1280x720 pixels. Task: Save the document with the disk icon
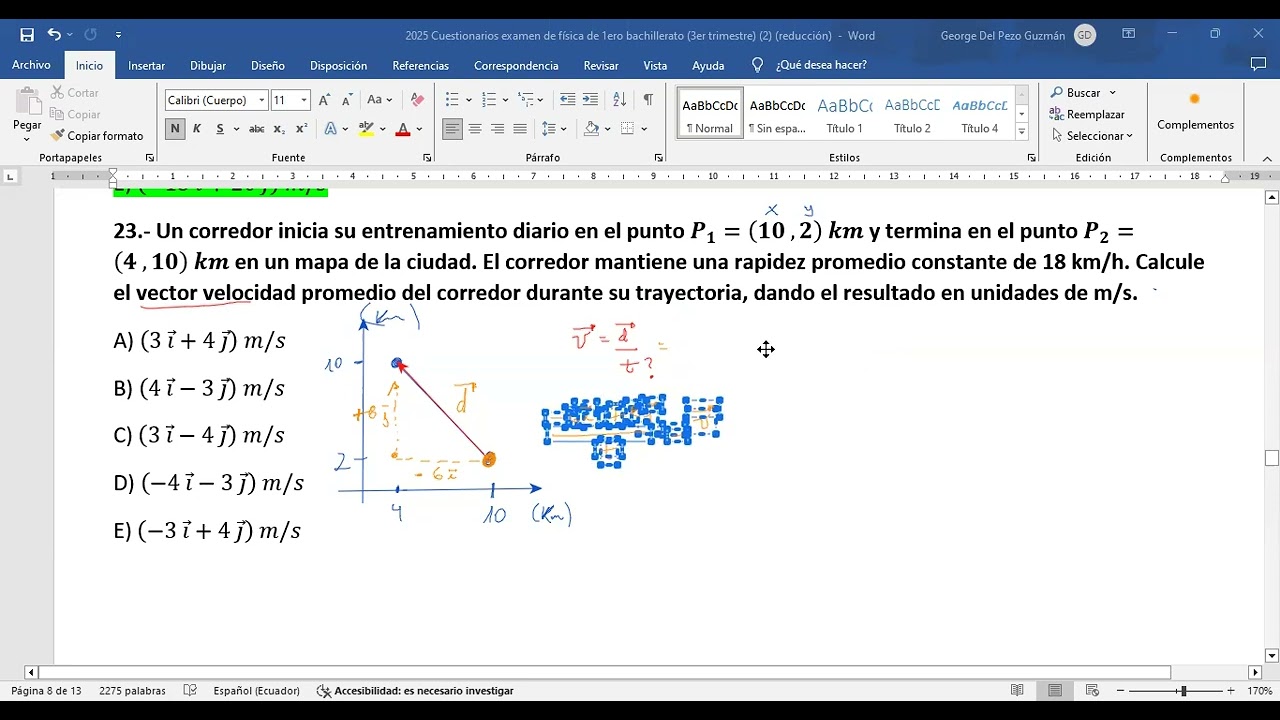pos(27,35)
